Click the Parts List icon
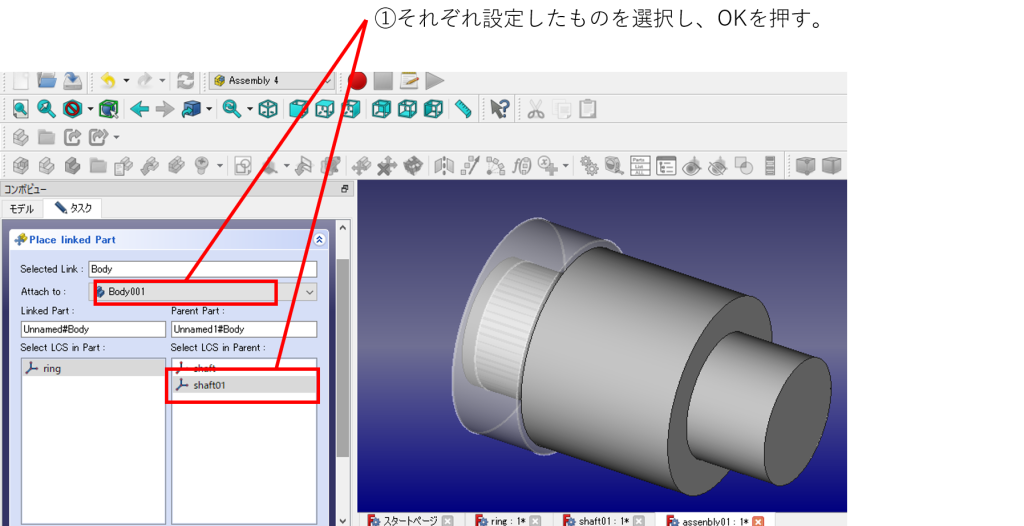Viewport: 1024px width, 526px height. pos(640,165)
